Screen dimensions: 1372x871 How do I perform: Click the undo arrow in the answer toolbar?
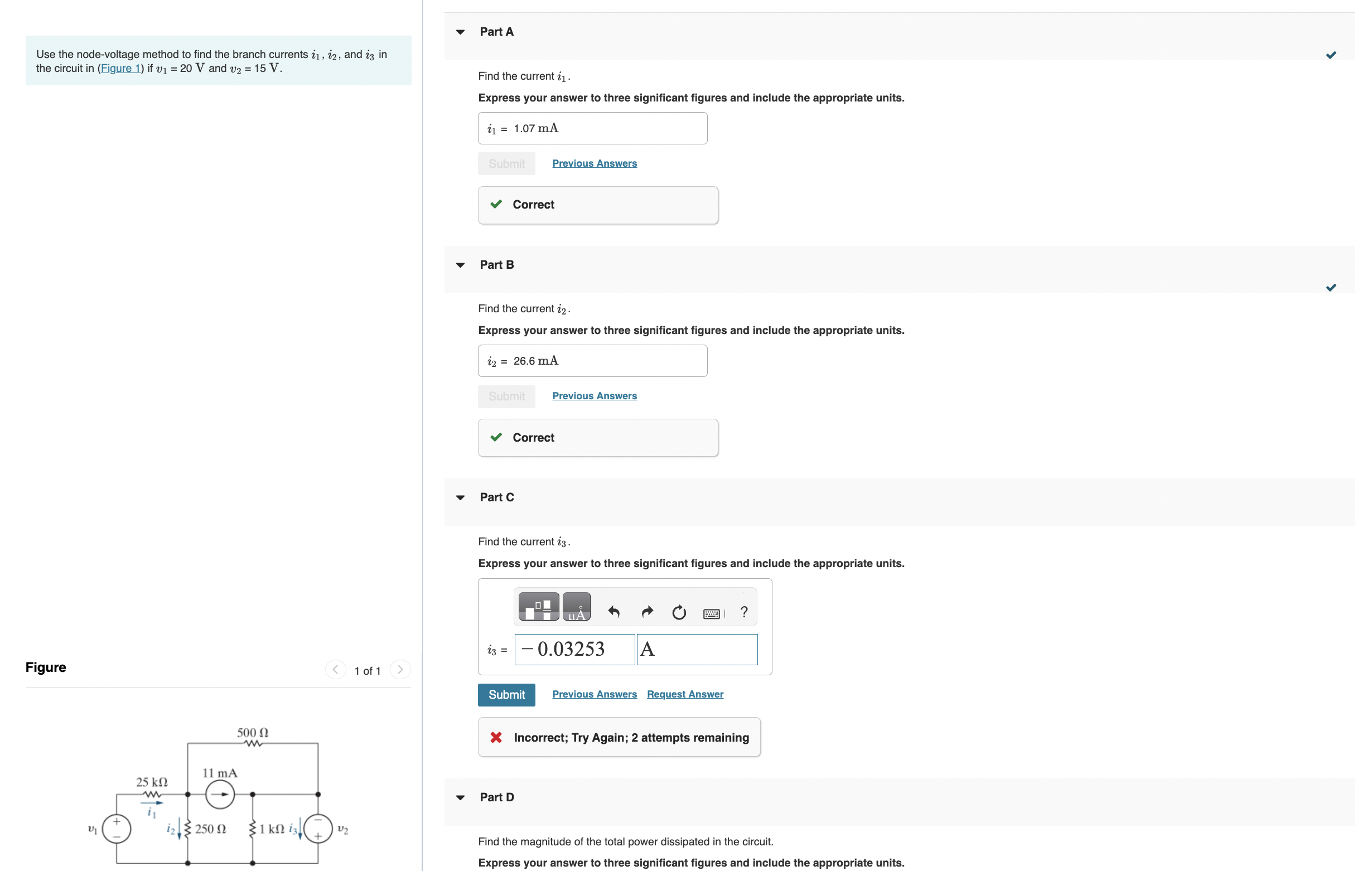(x=615, y=612)
